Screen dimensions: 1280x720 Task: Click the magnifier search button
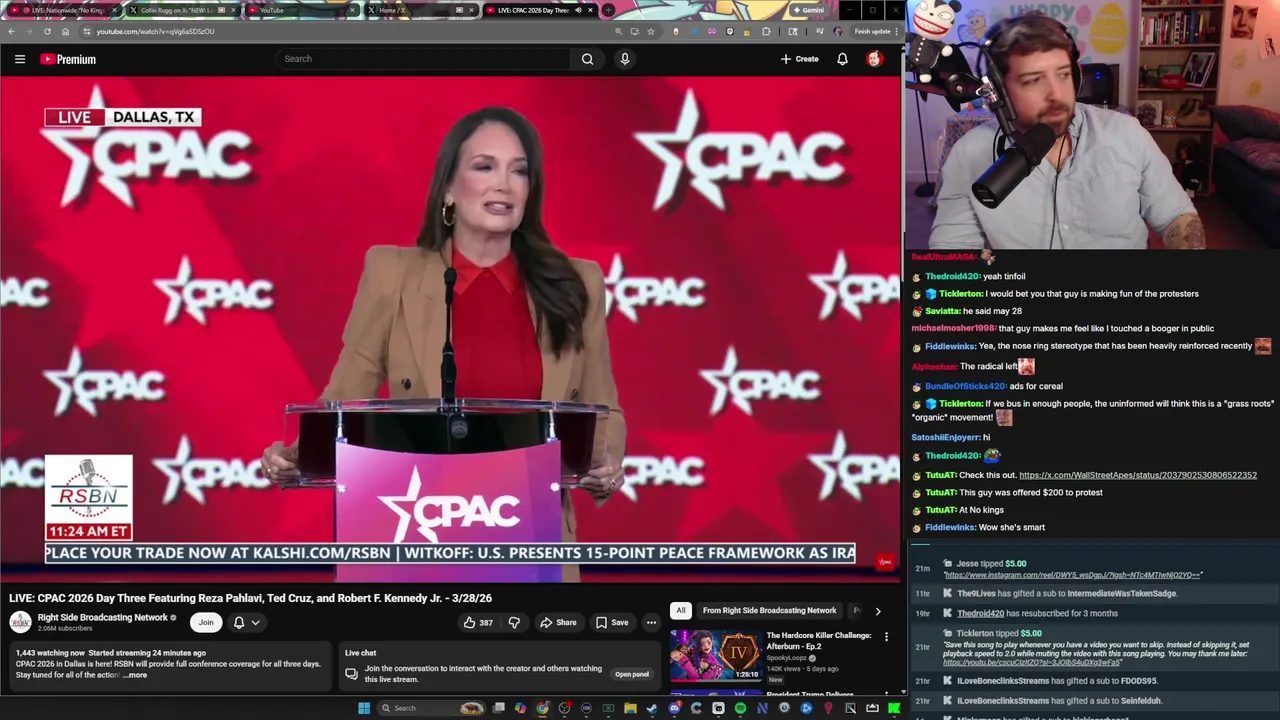(588, 59)
